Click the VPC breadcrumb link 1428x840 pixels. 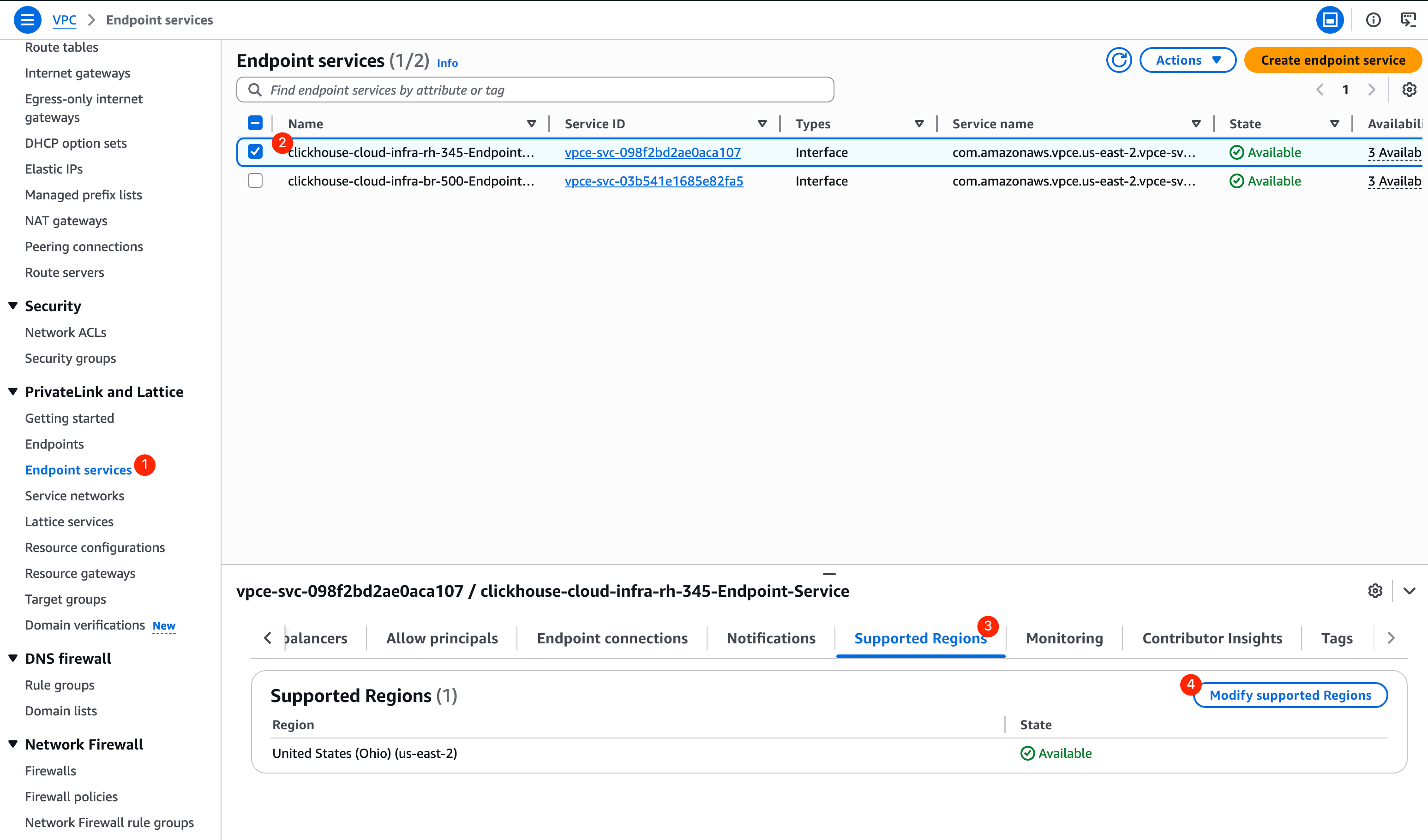click(64, 20)
